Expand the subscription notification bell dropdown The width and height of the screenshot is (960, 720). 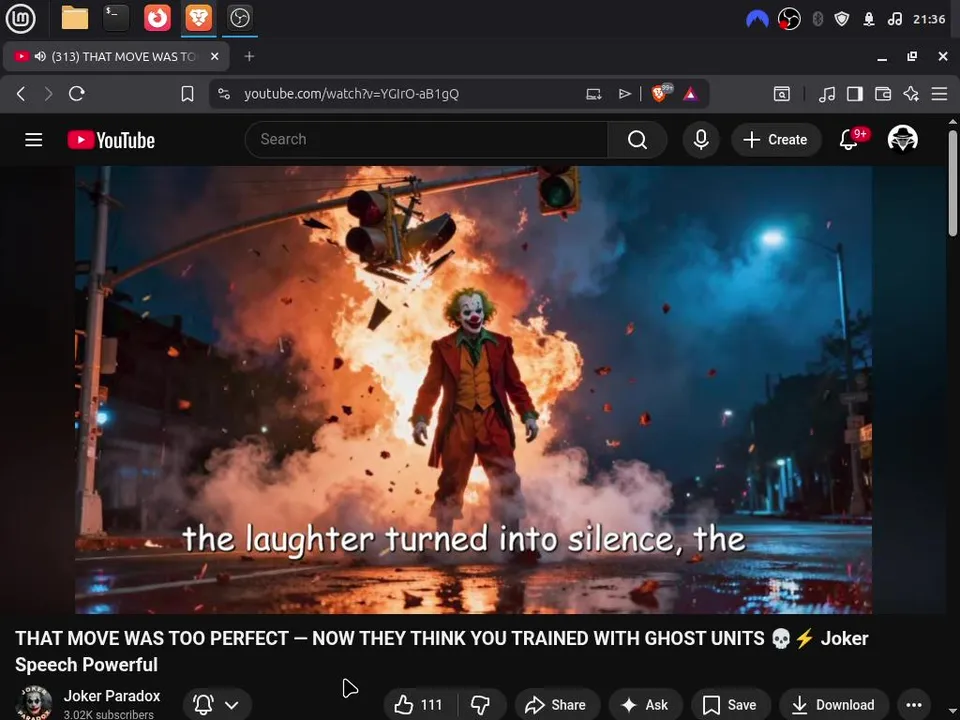(216, 705)
